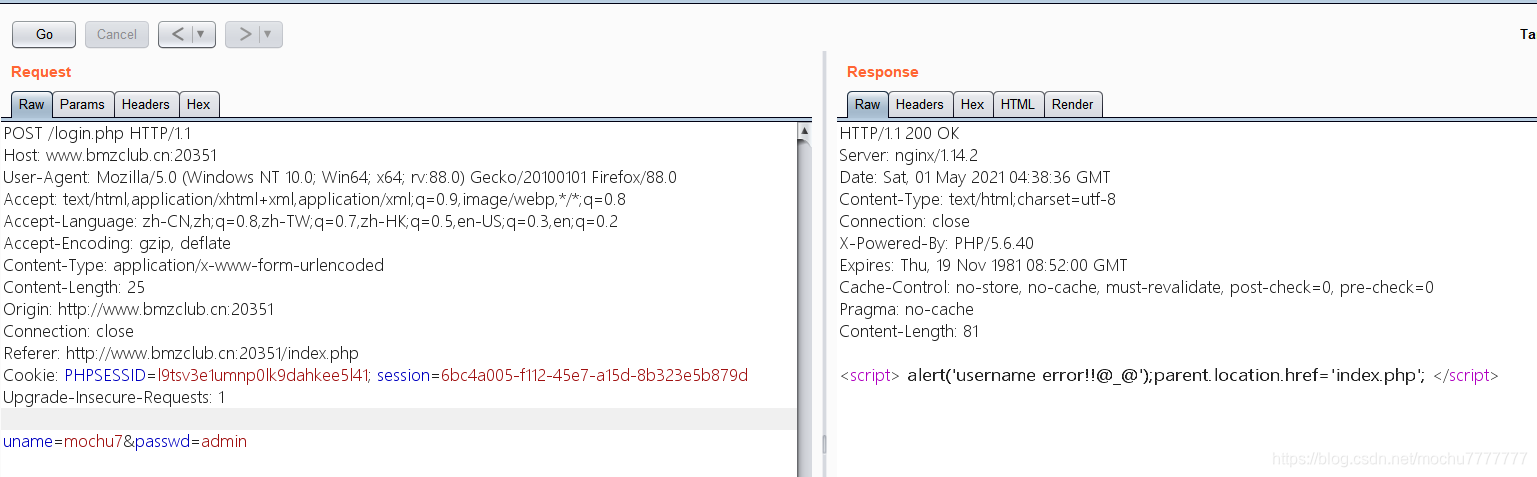Click the Go button to send the request
The image size is (1537, 477).
point(44,34)
